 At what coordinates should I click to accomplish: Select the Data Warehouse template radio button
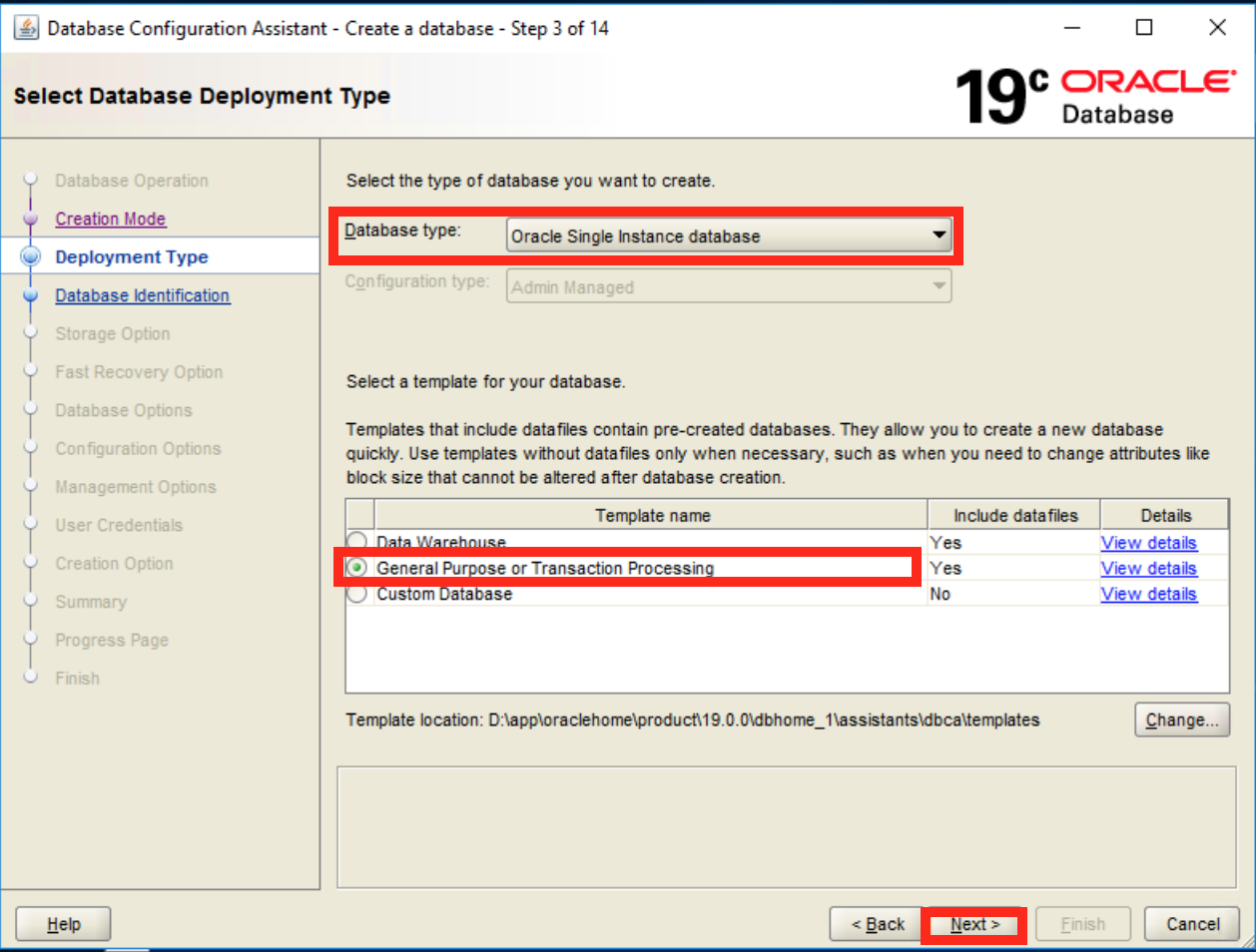click(x=356, y=542)
